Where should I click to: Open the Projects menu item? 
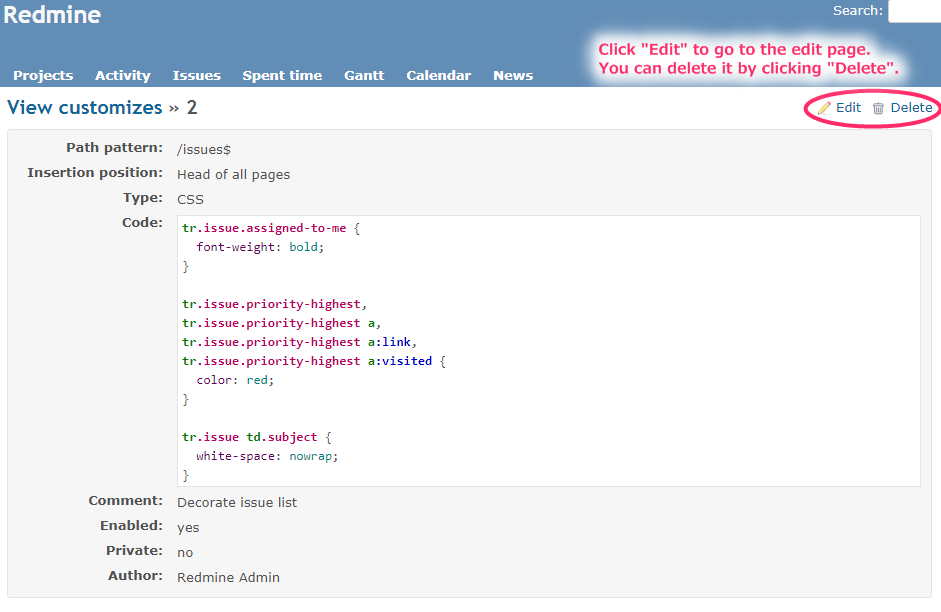43,76
